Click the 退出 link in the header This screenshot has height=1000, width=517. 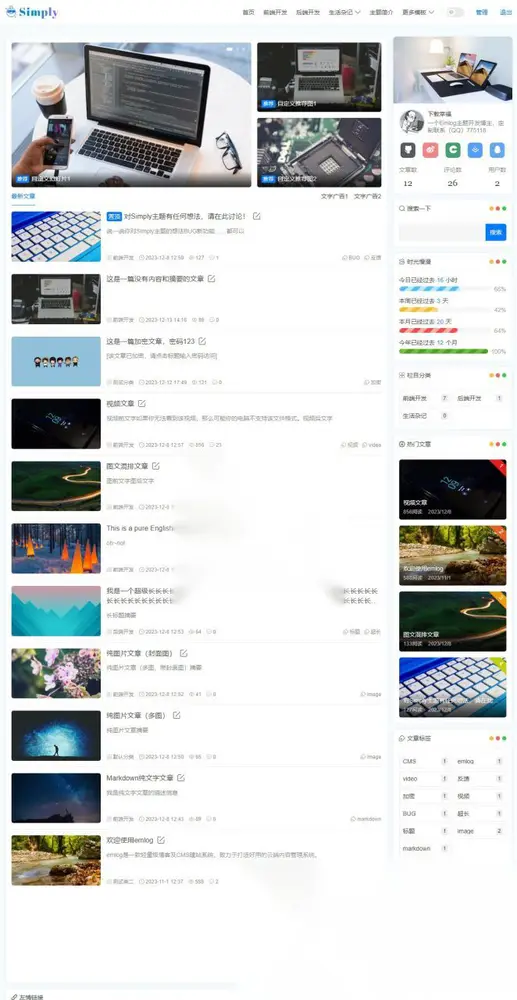coord(505,12)
